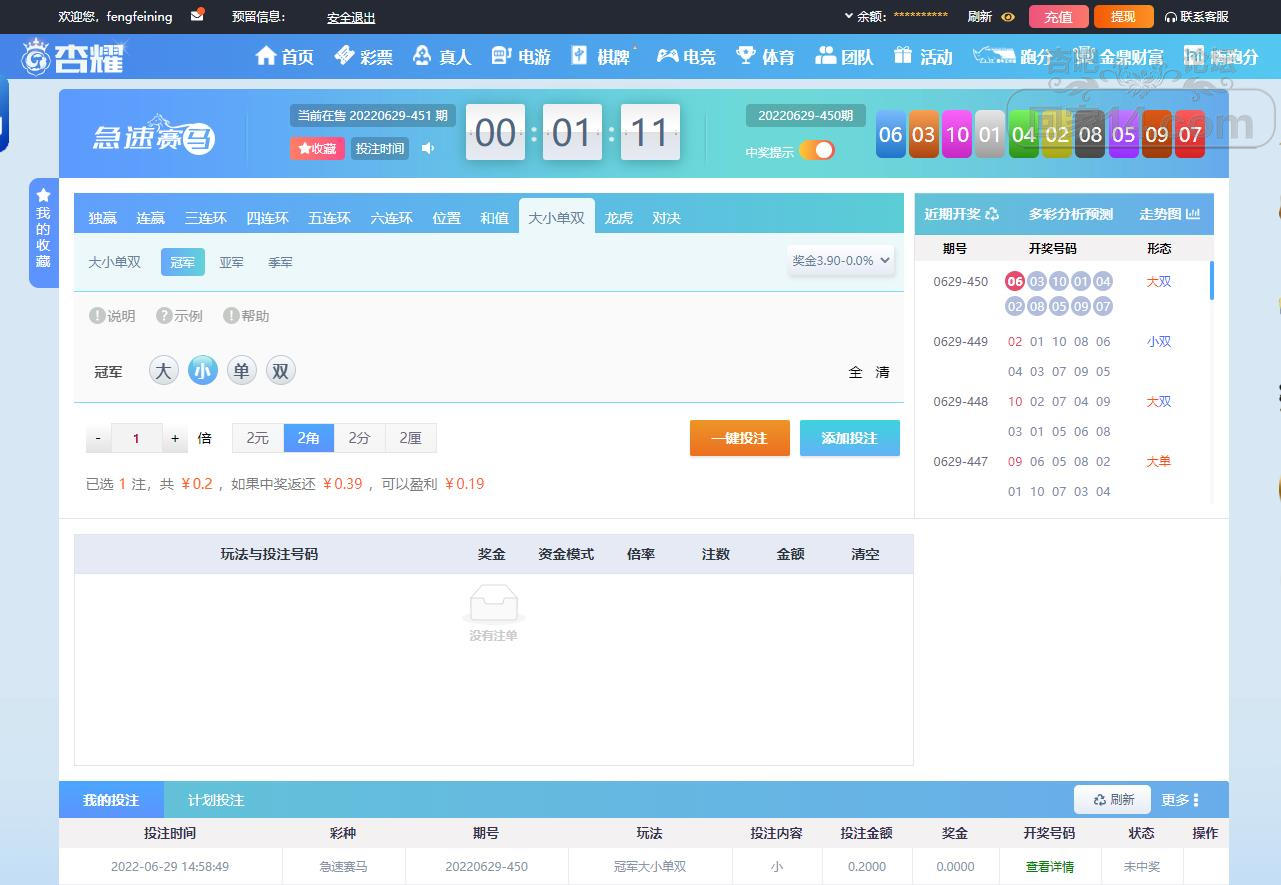Select the 大 bet option
This screenshot has width=1281, height=885.
coord(164,371)
